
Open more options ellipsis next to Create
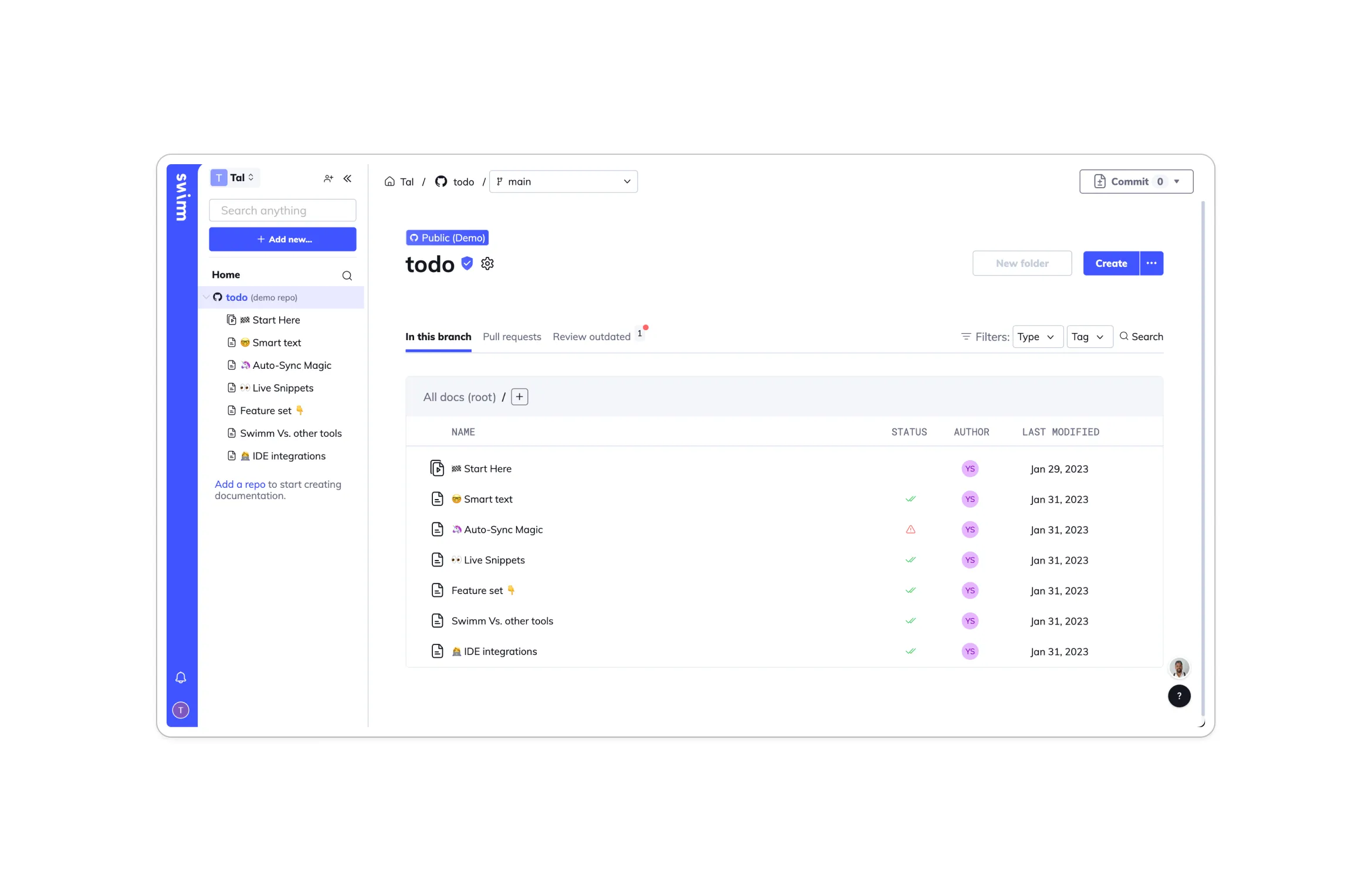coord(1151,263)
